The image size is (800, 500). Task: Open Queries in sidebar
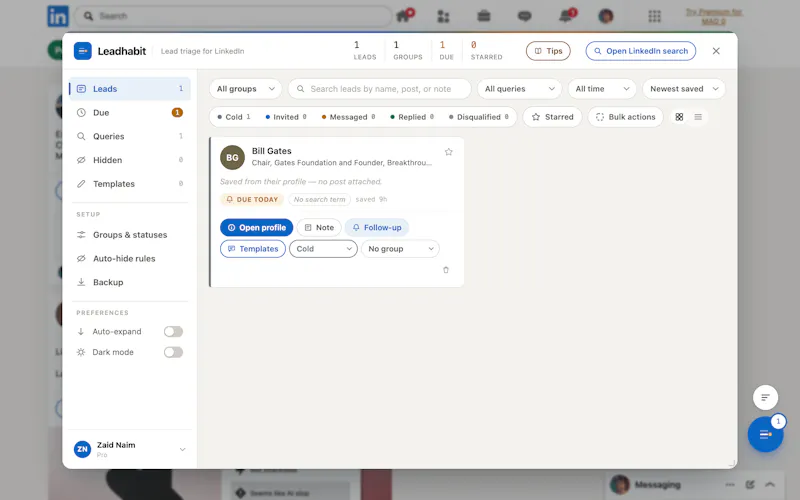click(130, 136)
